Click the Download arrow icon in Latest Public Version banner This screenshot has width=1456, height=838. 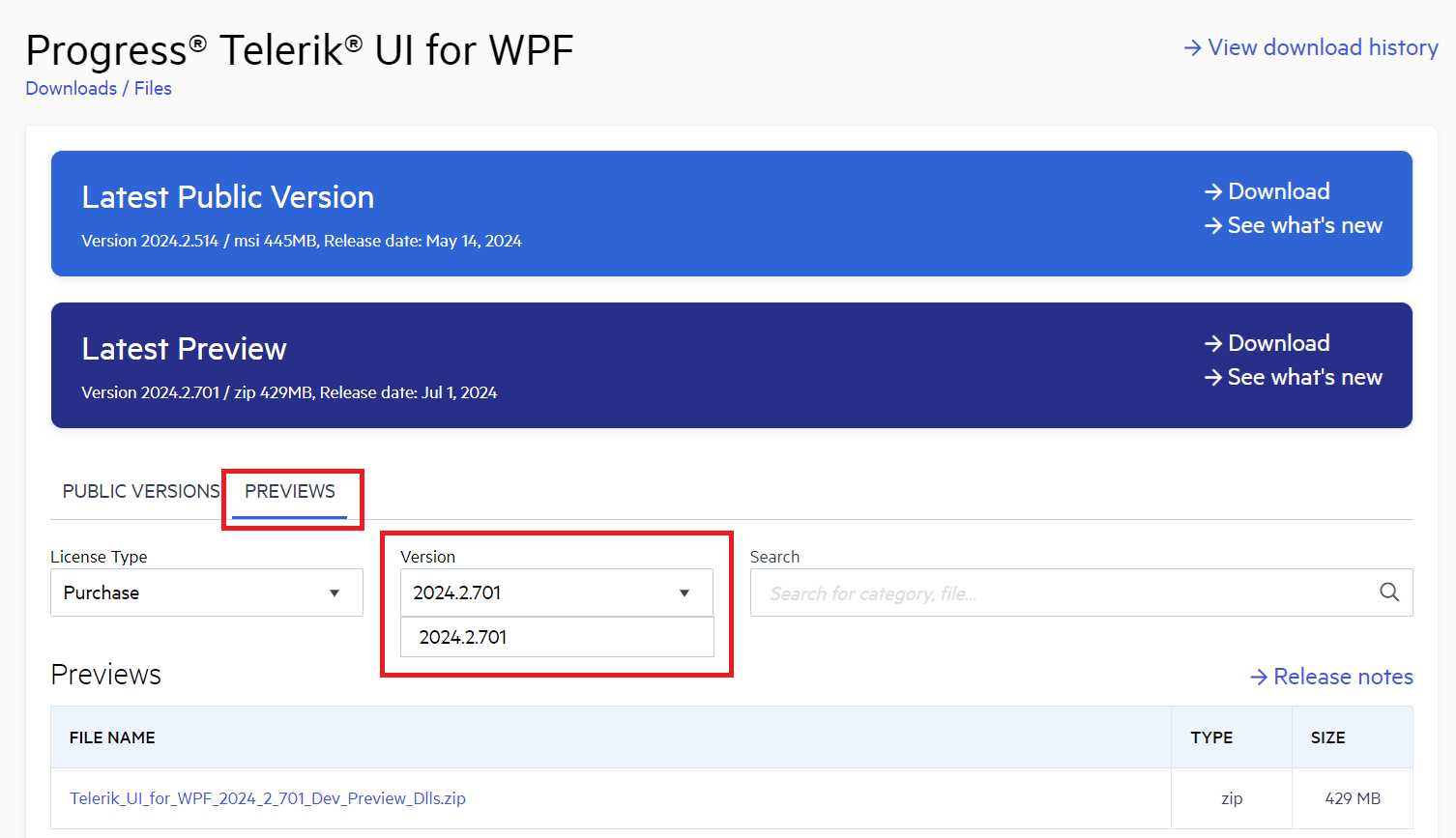(1213, 190)
